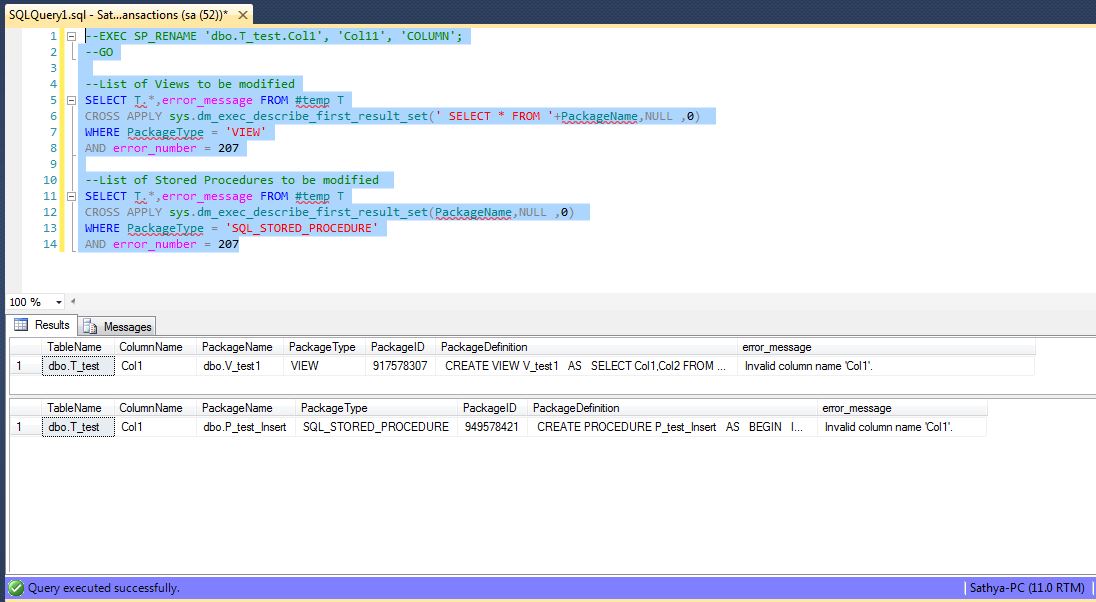Click the 'dbo.V_test1' PackageName cell
The height and width of the screenshot is (602, 1096).
[240, 366]
